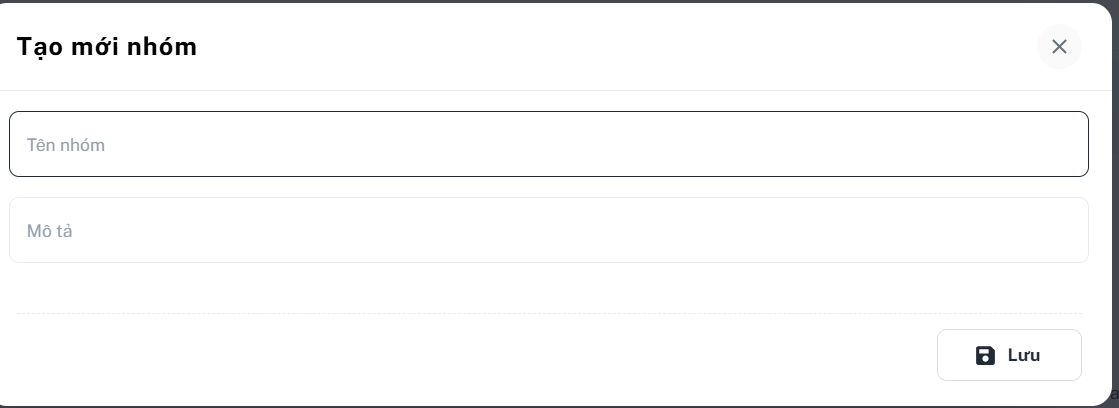Screen dimensions: 1119x408
Task: Click the dashed divider above Lưu
Action: 548,314
